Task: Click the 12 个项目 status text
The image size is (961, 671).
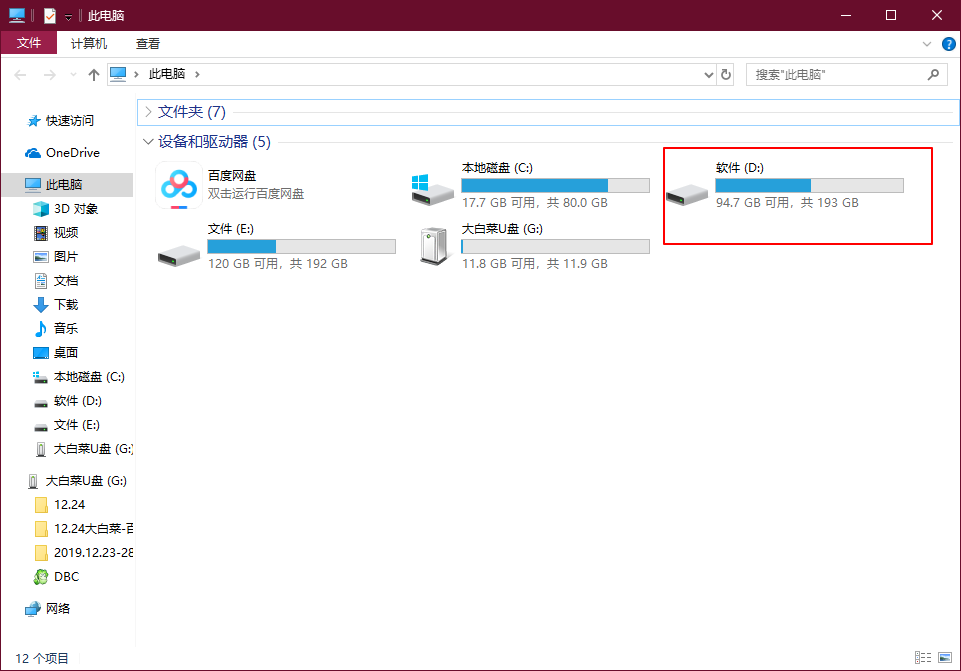Action: point(42,658)
